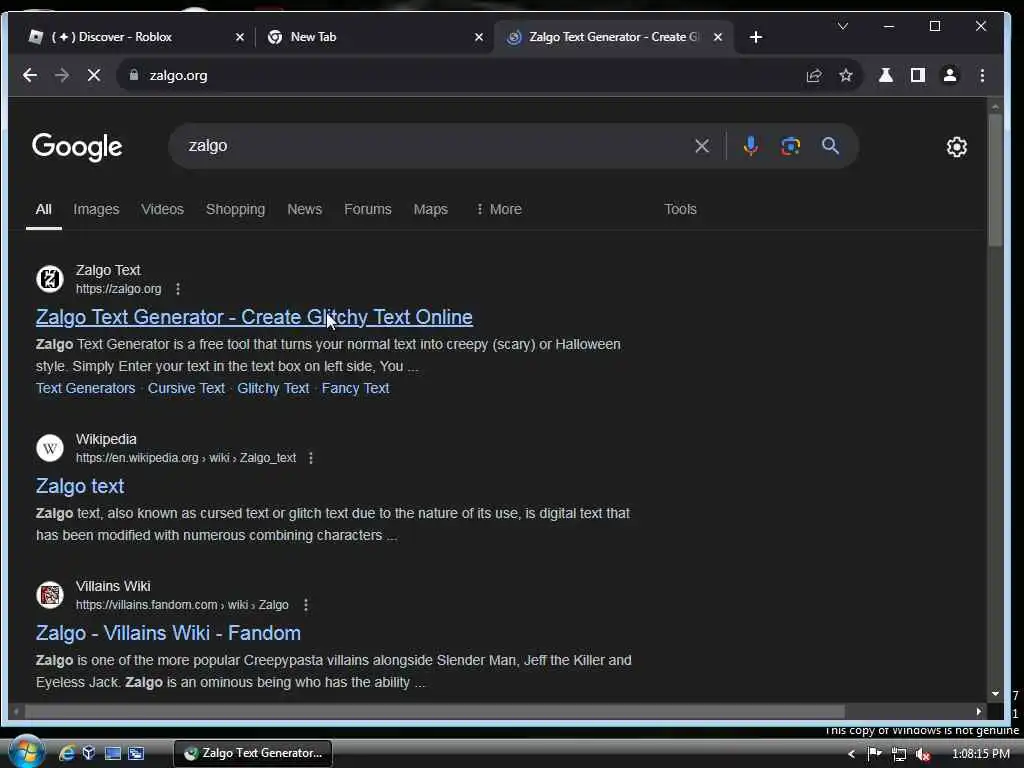Click the forward navigation arrow
Viewport: 1024px width, 768px height.
[62, 75]
